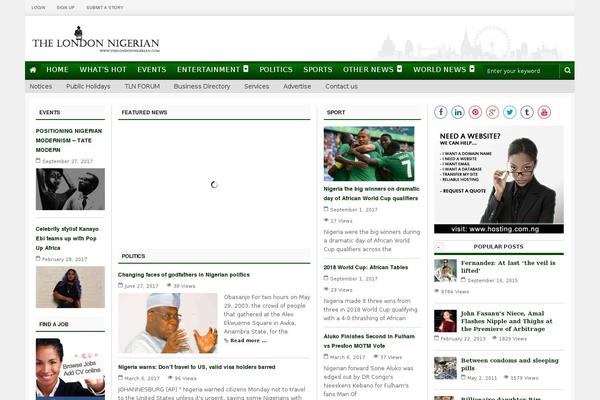Open the WORLD NEWS menu item
The image size is (600, 400).
[439, 70]
